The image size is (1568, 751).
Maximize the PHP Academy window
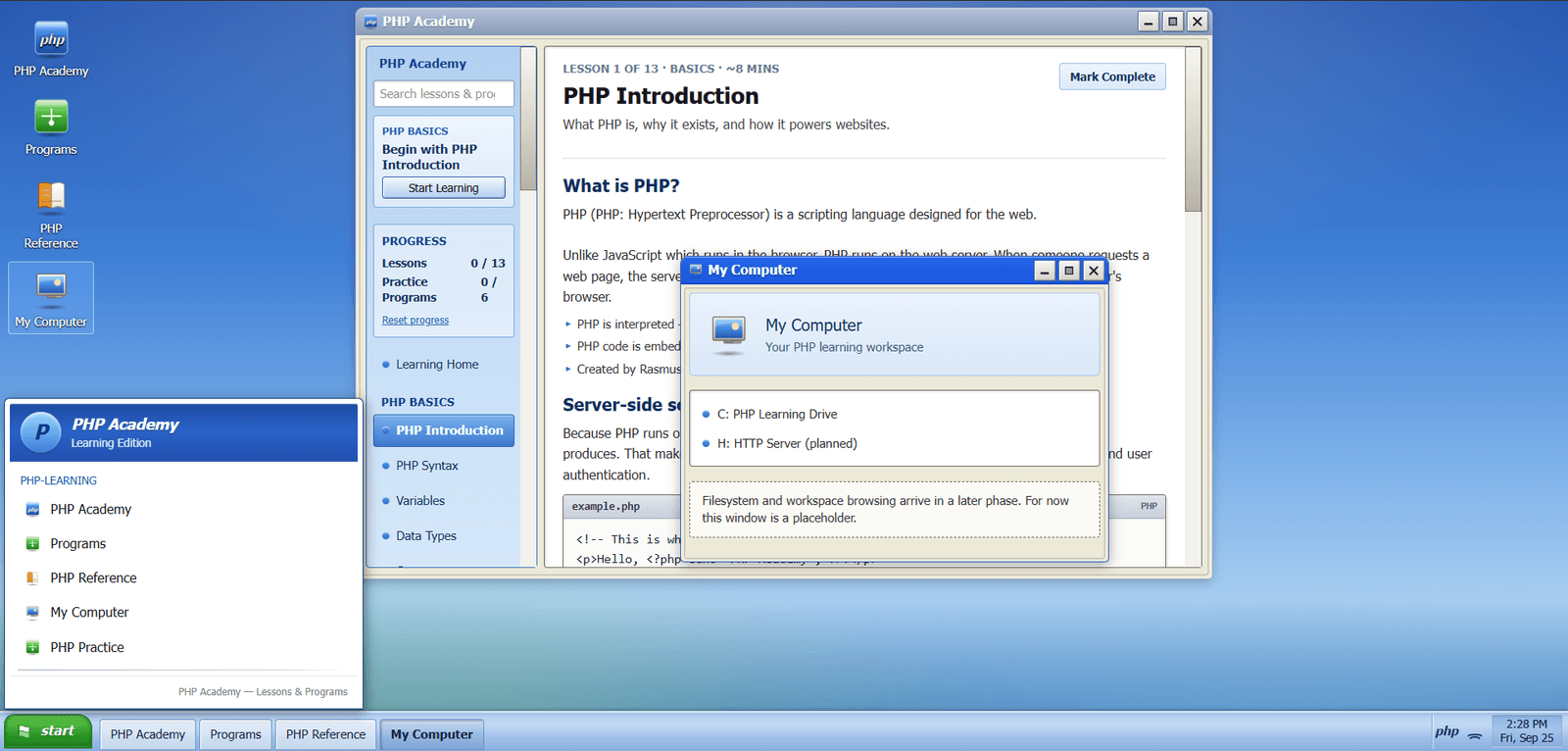pyautogui.click(x=1173, y=22)
